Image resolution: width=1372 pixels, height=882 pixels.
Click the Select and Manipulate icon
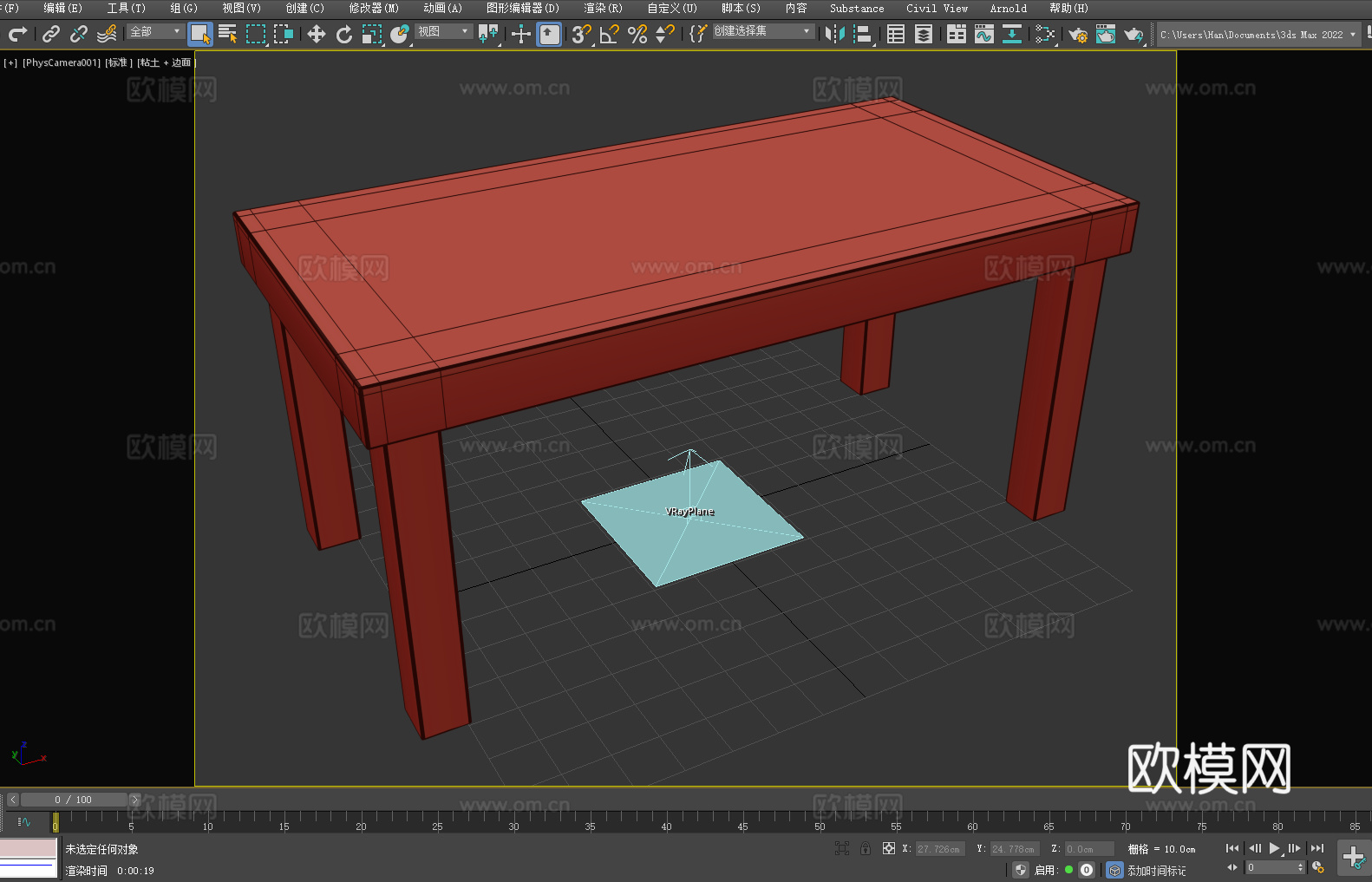[520, 34]
